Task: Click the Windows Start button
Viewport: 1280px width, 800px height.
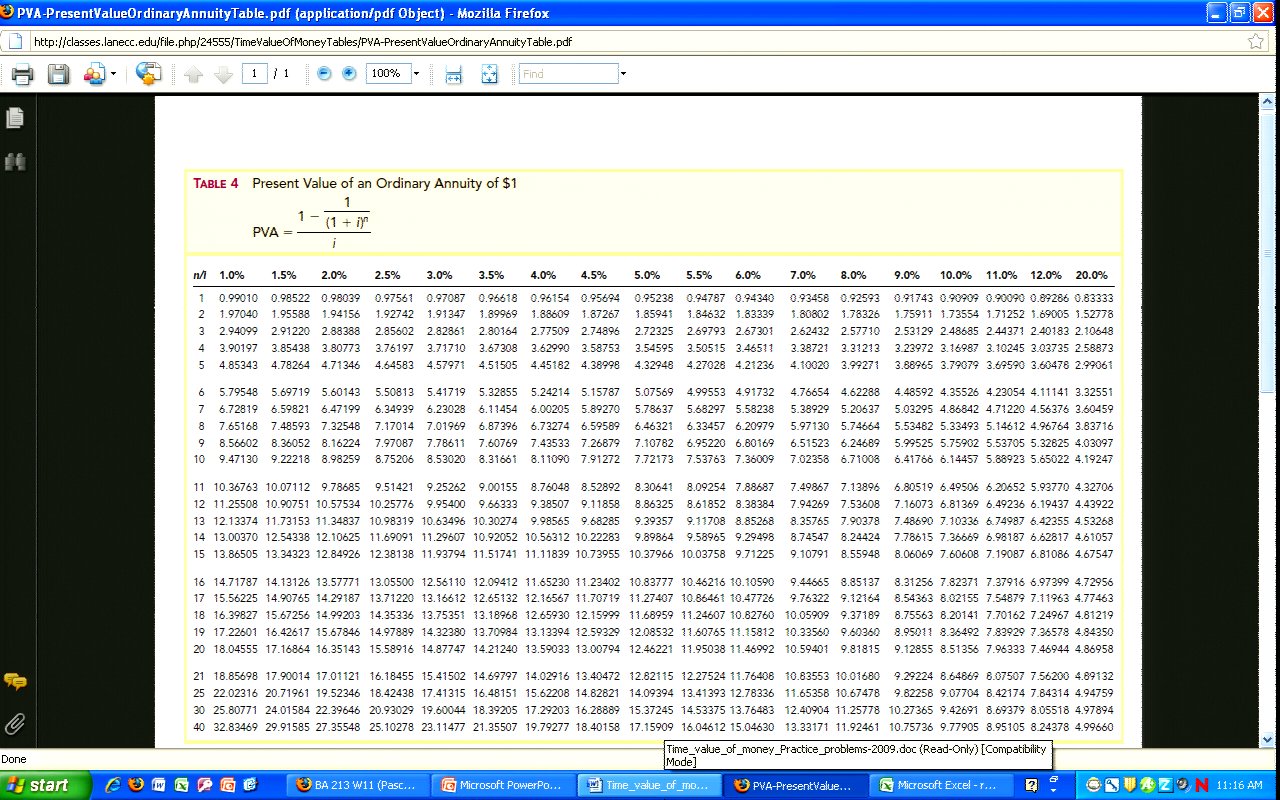Action: [38, 785]
